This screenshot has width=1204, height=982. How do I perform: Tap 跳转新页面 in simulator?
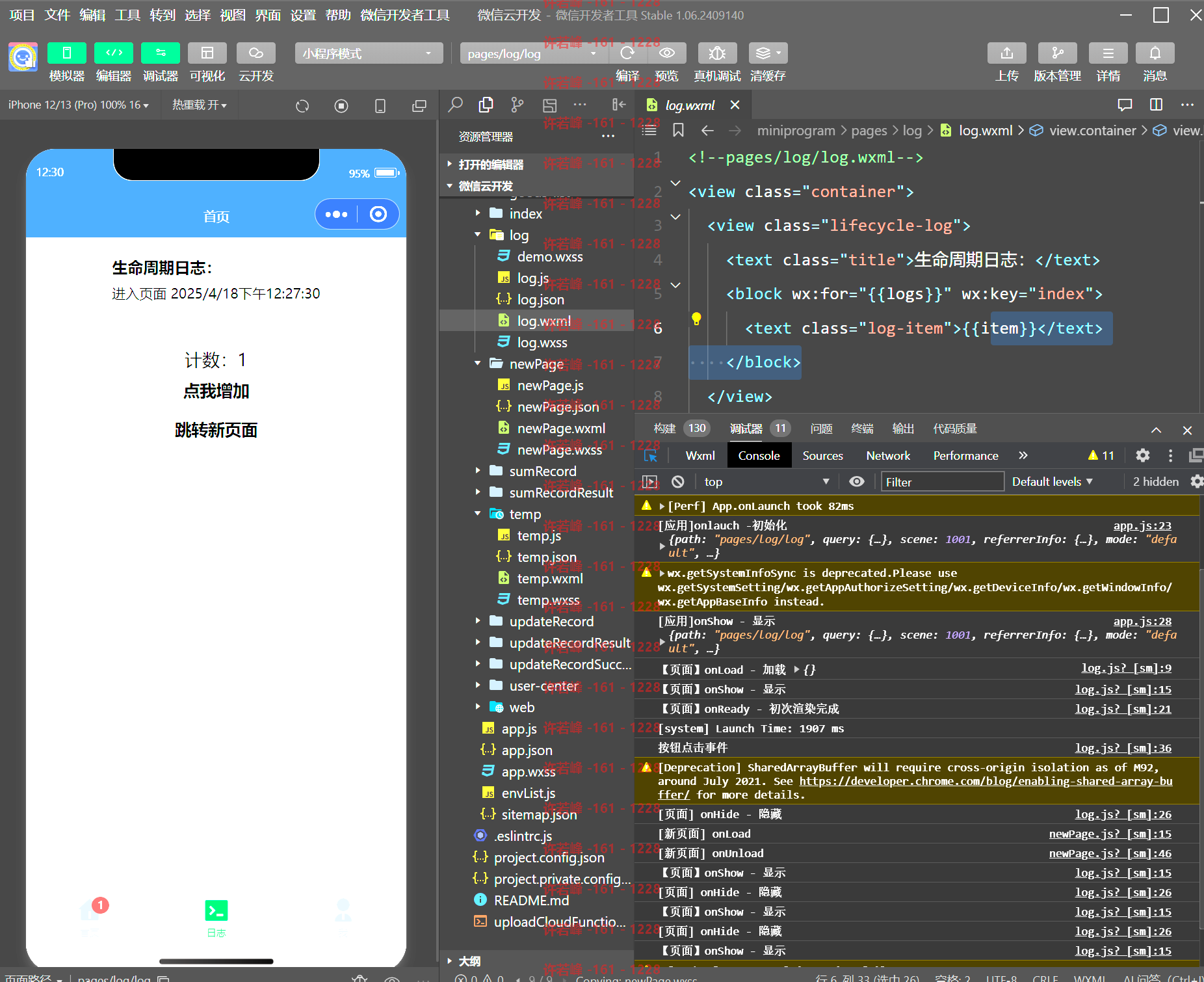(x=216, y=431)
